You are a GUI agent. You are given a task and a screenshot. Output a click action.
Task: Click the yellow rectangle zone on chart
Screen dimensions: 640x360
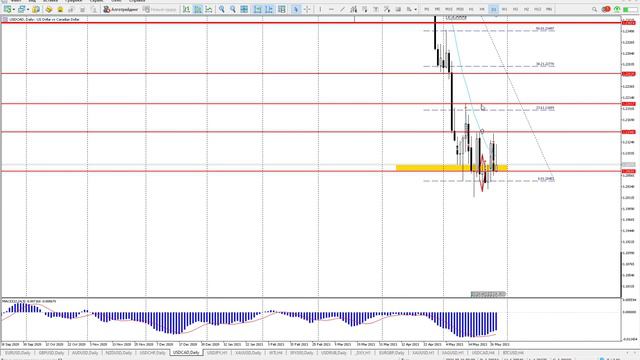point(451,168)
